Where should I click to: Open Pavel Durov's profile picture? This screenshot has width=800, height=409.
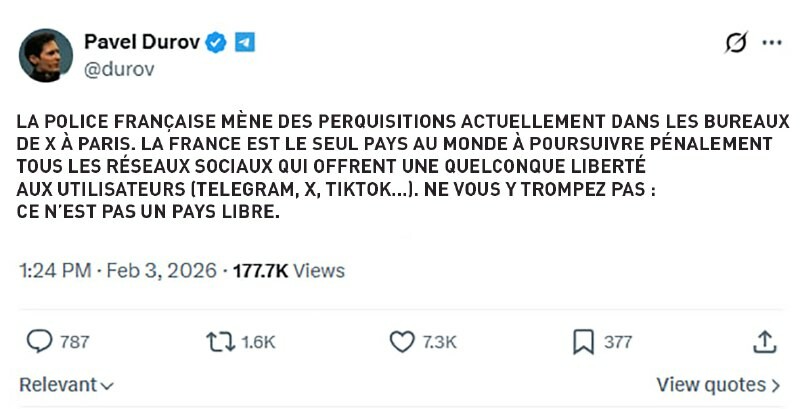(x=45, y=55)
